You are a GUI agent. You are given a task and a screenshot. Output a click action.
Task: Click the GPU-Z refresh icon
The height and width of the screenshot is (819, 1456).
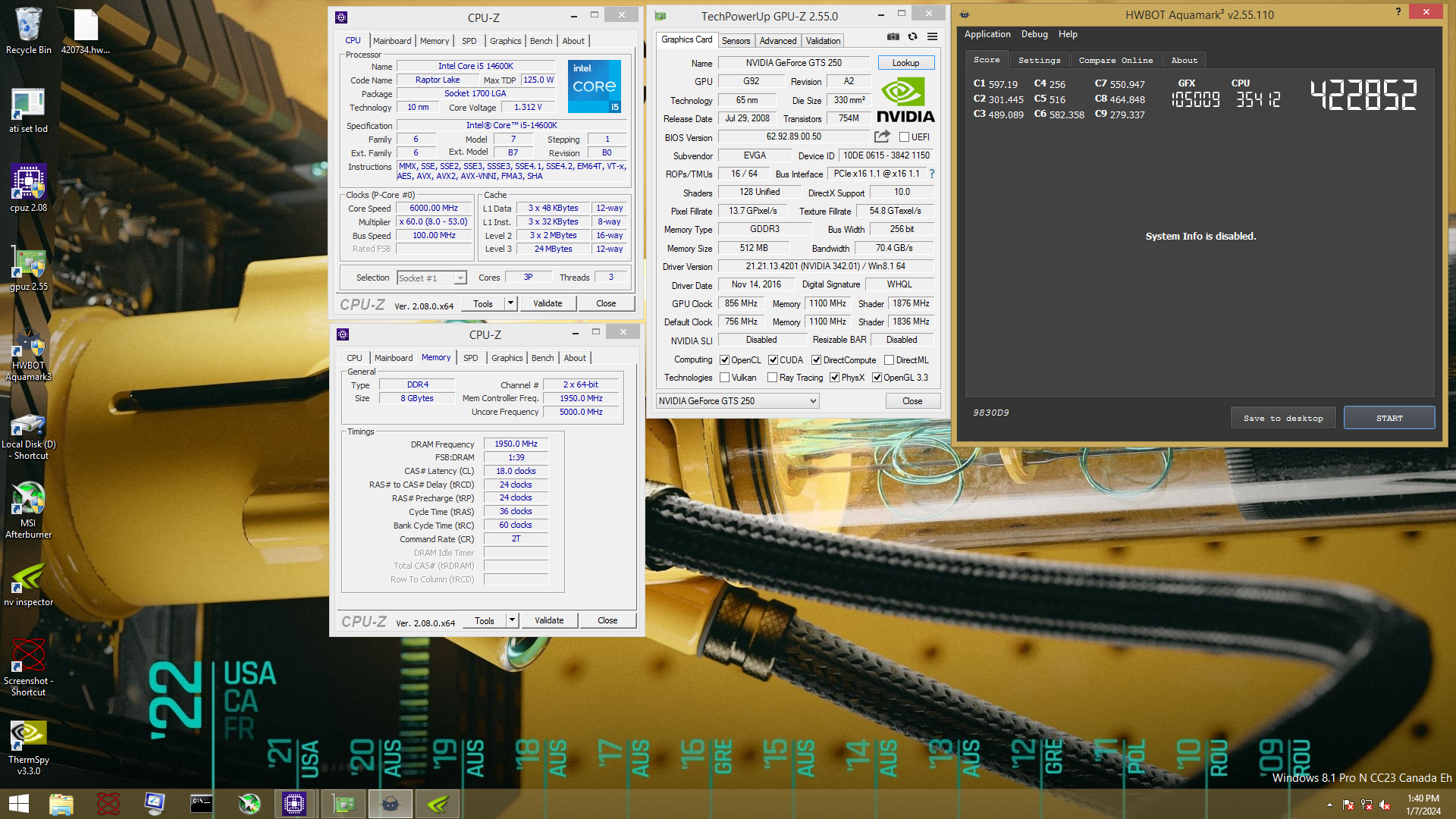pyautogui.click(x=912, y=36)
